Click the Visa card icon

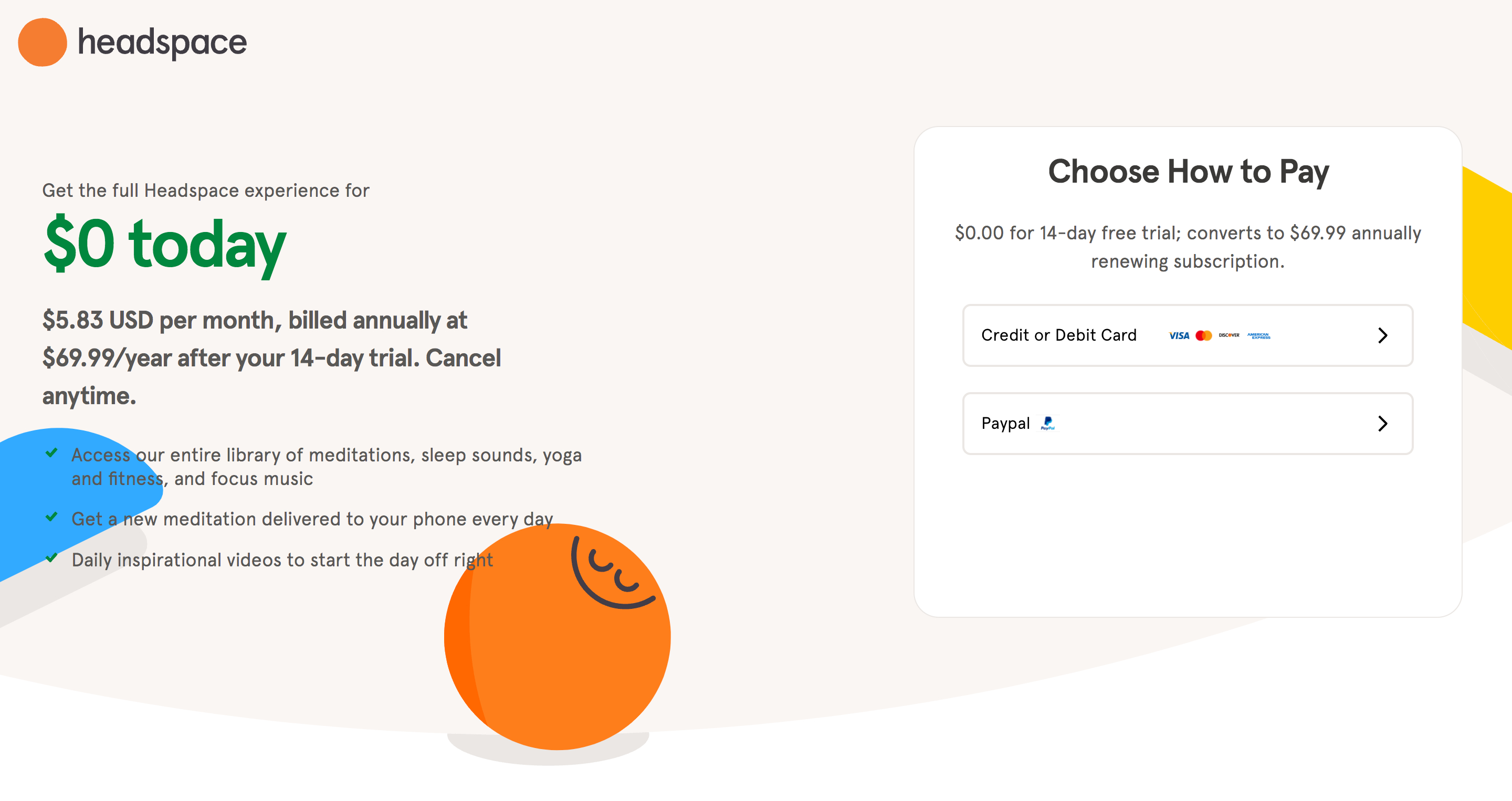coord(1179,335)
